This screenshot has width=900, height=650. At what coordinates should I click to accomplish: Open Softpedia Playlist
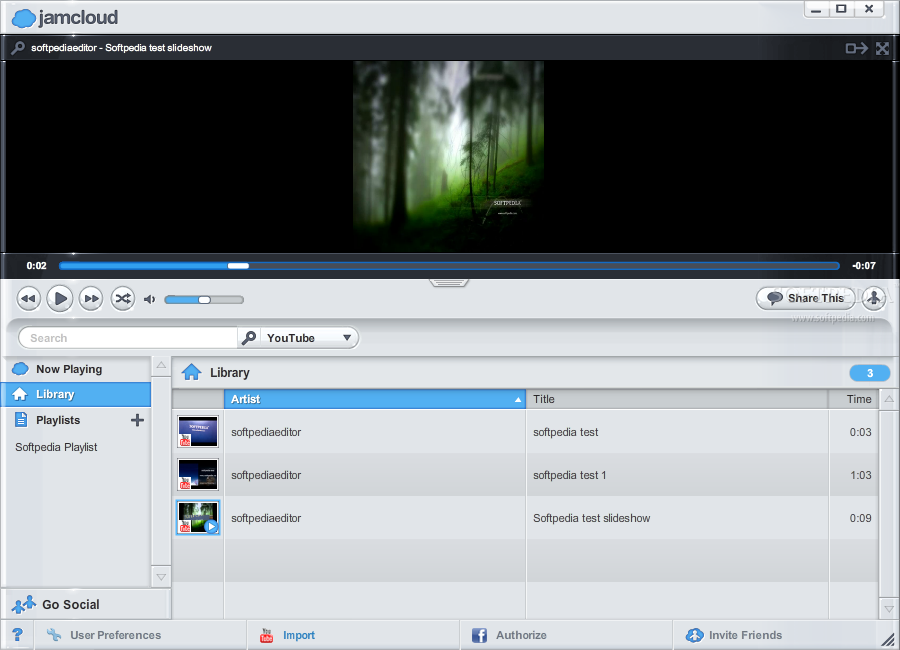[56, 447]
